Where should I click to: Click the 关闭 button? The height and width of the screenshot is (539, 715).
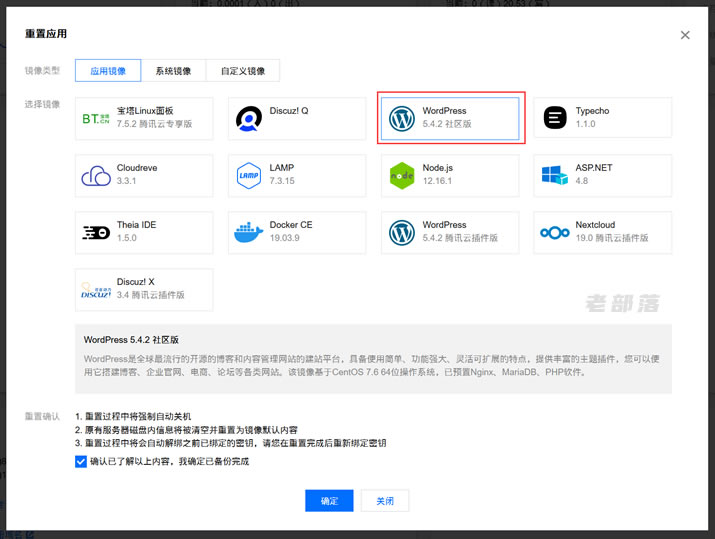[385, 501]
